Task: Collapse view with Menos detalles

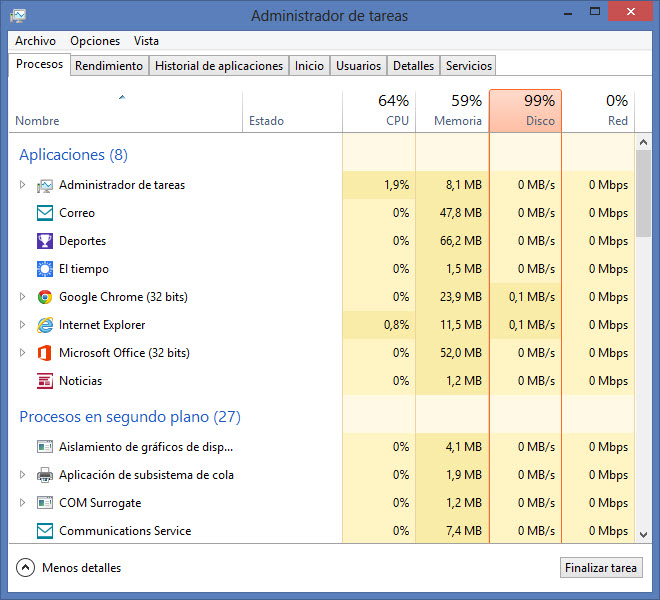Action: point(69,568)
